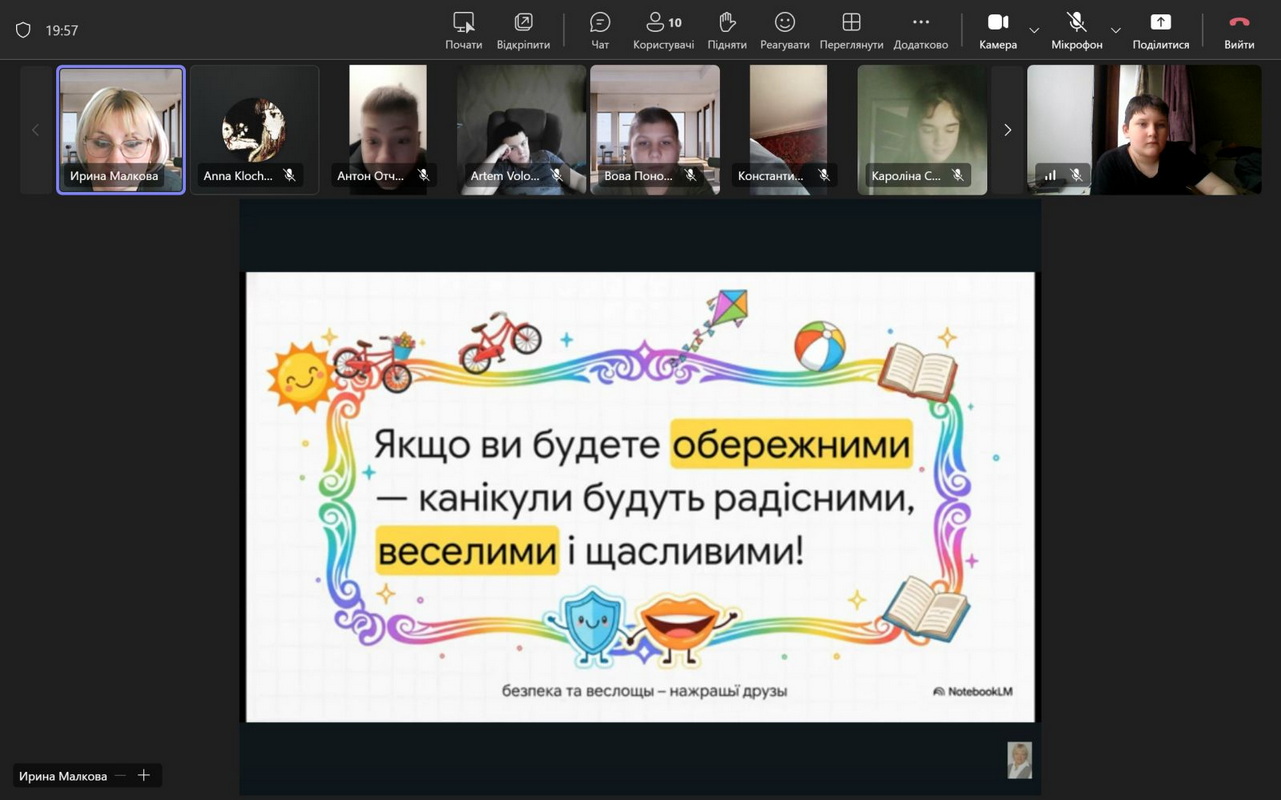
Task: Zoom out shared content with minus button
Action: click(x=121, y=776)
